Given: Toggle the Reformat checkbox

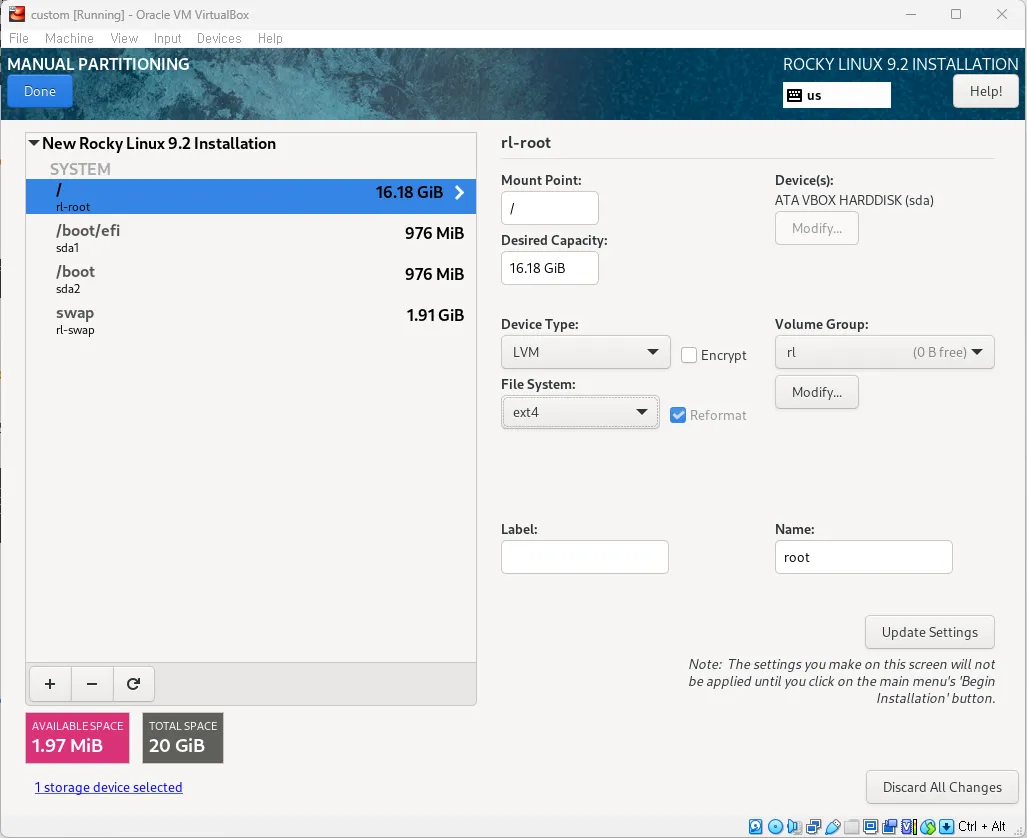Looking at the screenshot, I should [678, 415].
